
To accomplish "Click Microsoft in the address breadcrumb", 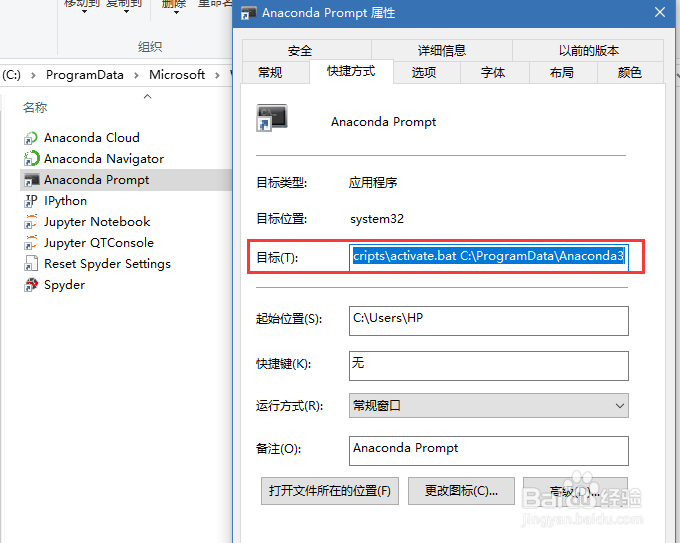I will pyautogui.click(x=177, y=75).
